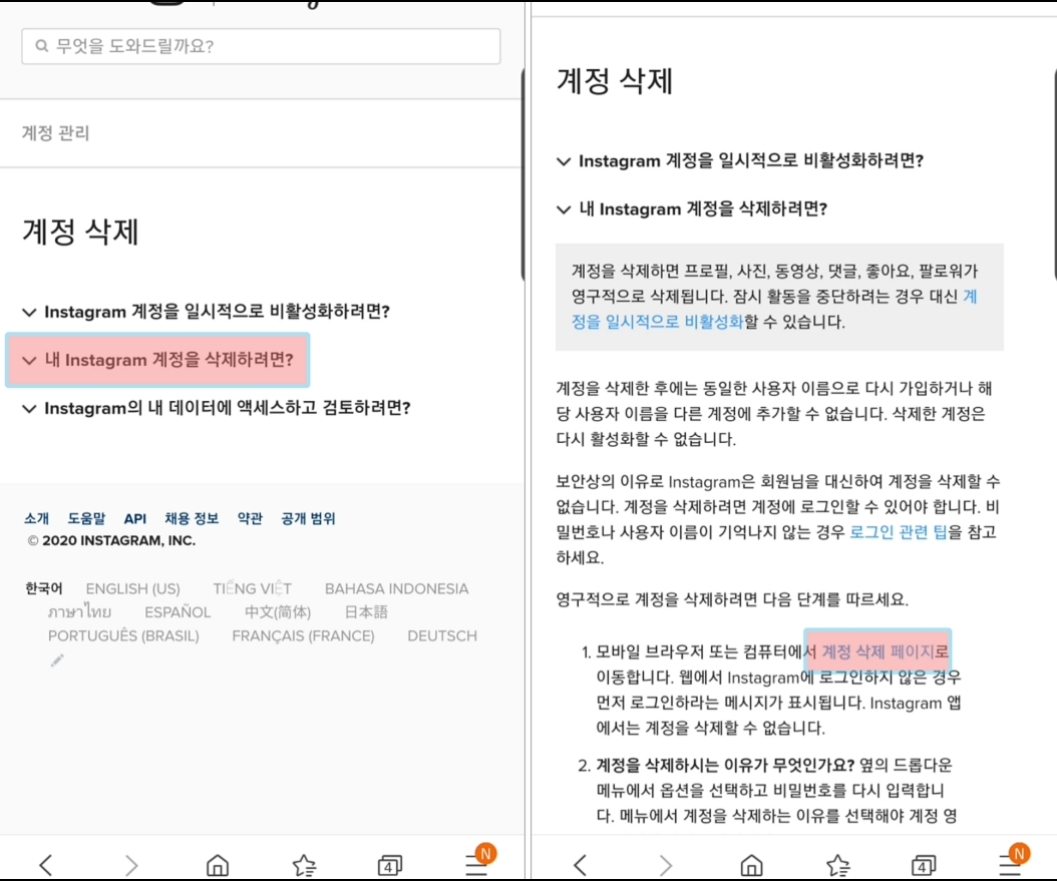Open hamburger menu in right browser window
The height and width of the screenshot is (881, 1057).
[1010, 865]
